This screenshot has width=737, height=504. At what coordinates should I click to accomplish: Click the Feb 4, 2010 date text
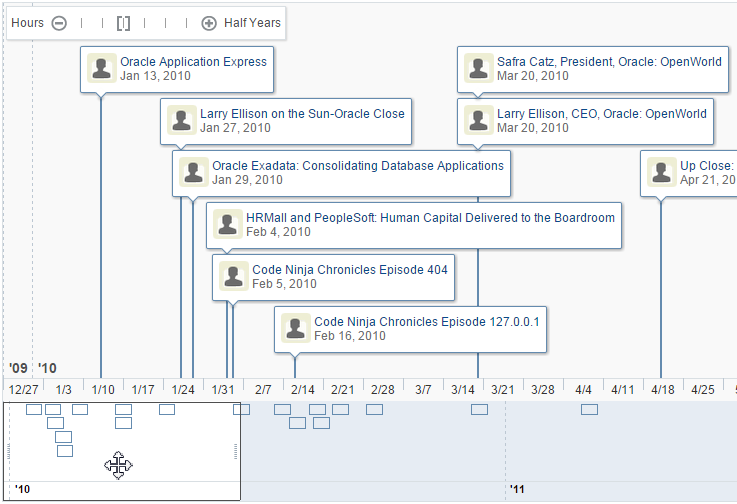click(x=278, y=232)
